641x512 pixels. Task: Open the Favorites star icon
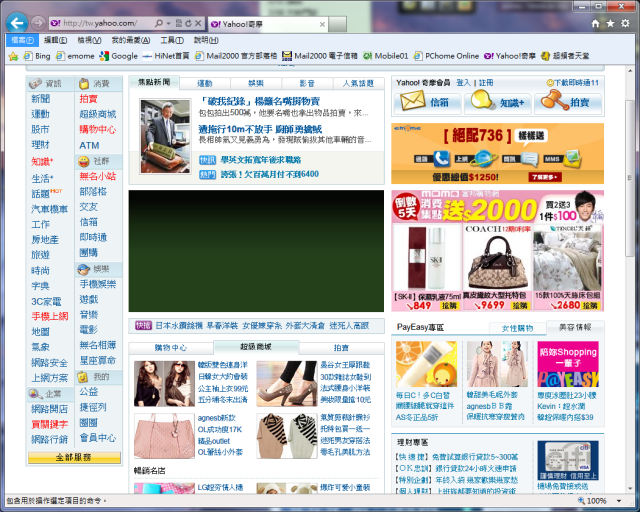click(x=610, y=24)
